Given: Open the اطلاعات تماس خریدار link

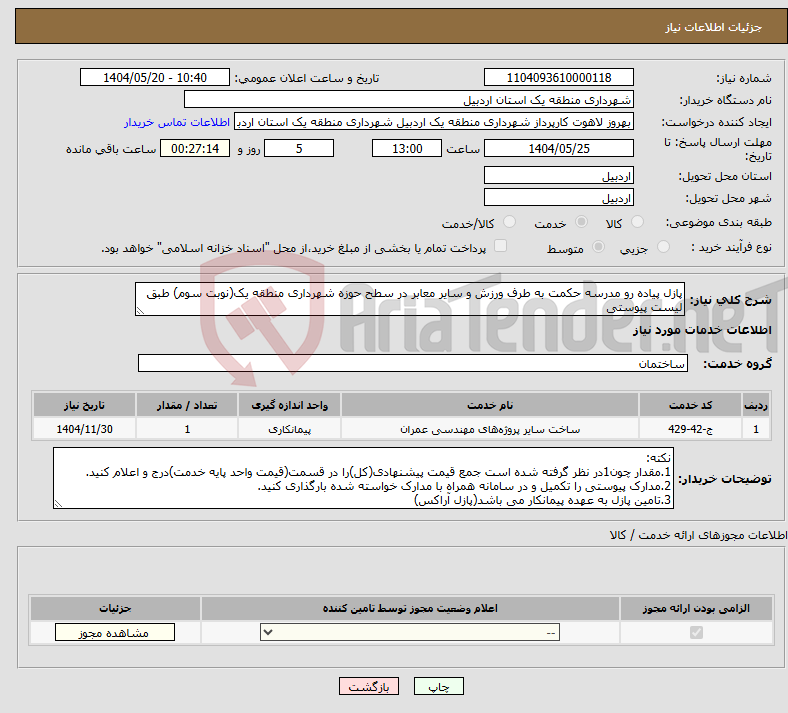Looking at the screenshot, I should pos(177,122).
